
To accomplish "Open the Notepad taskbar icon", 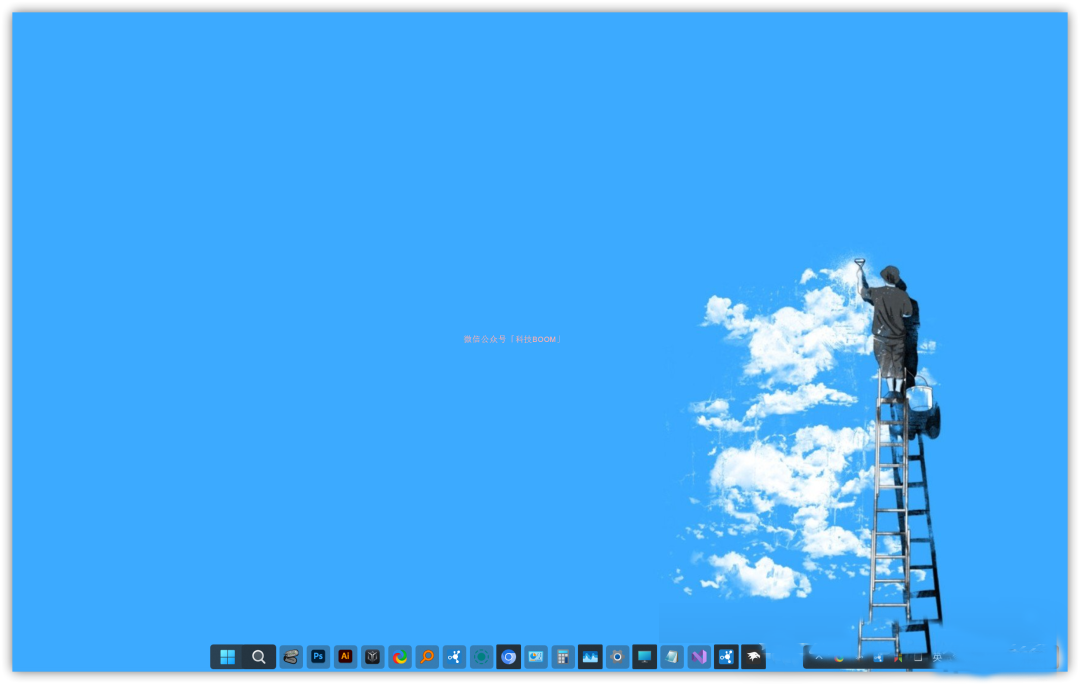I will coord(672,657).
